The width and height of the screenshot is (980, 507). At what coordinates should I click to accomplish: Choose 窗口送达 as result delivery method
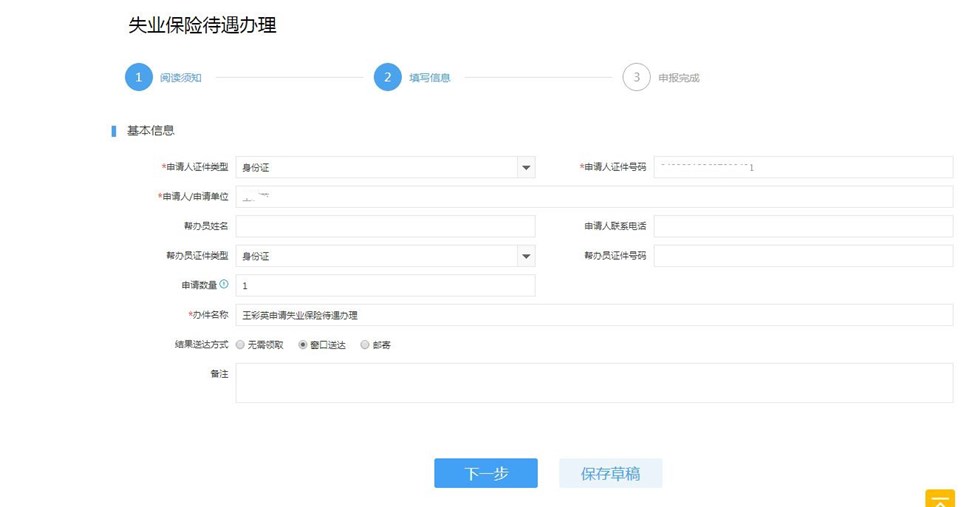(x=303, y=345)
